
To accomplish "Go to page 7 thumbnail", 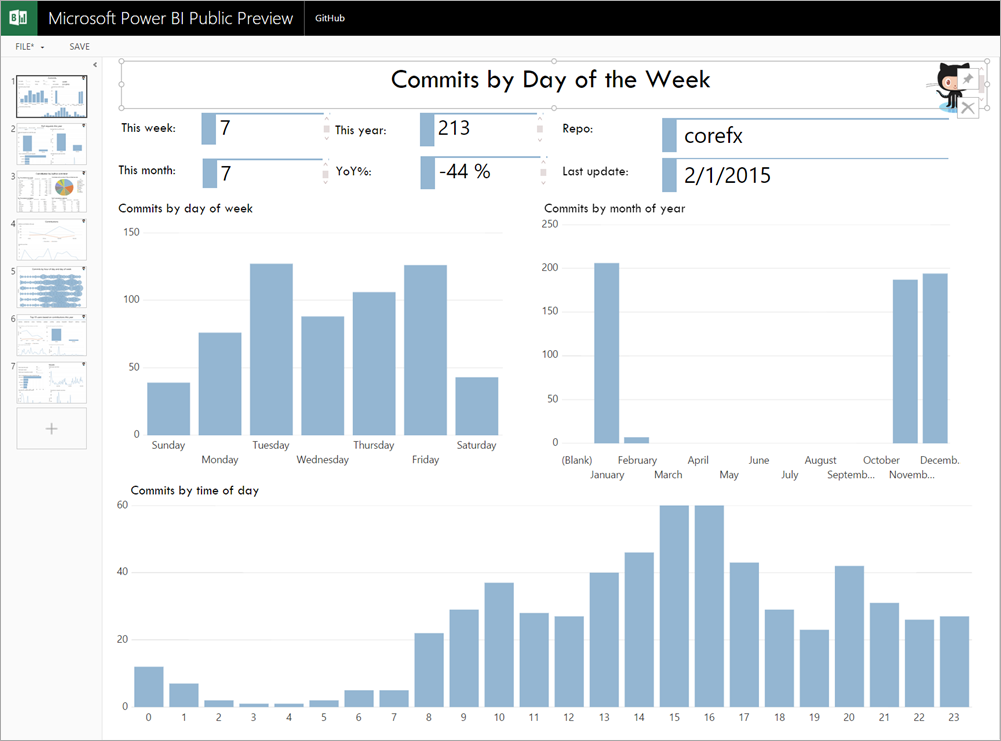I will click(52, 382).
